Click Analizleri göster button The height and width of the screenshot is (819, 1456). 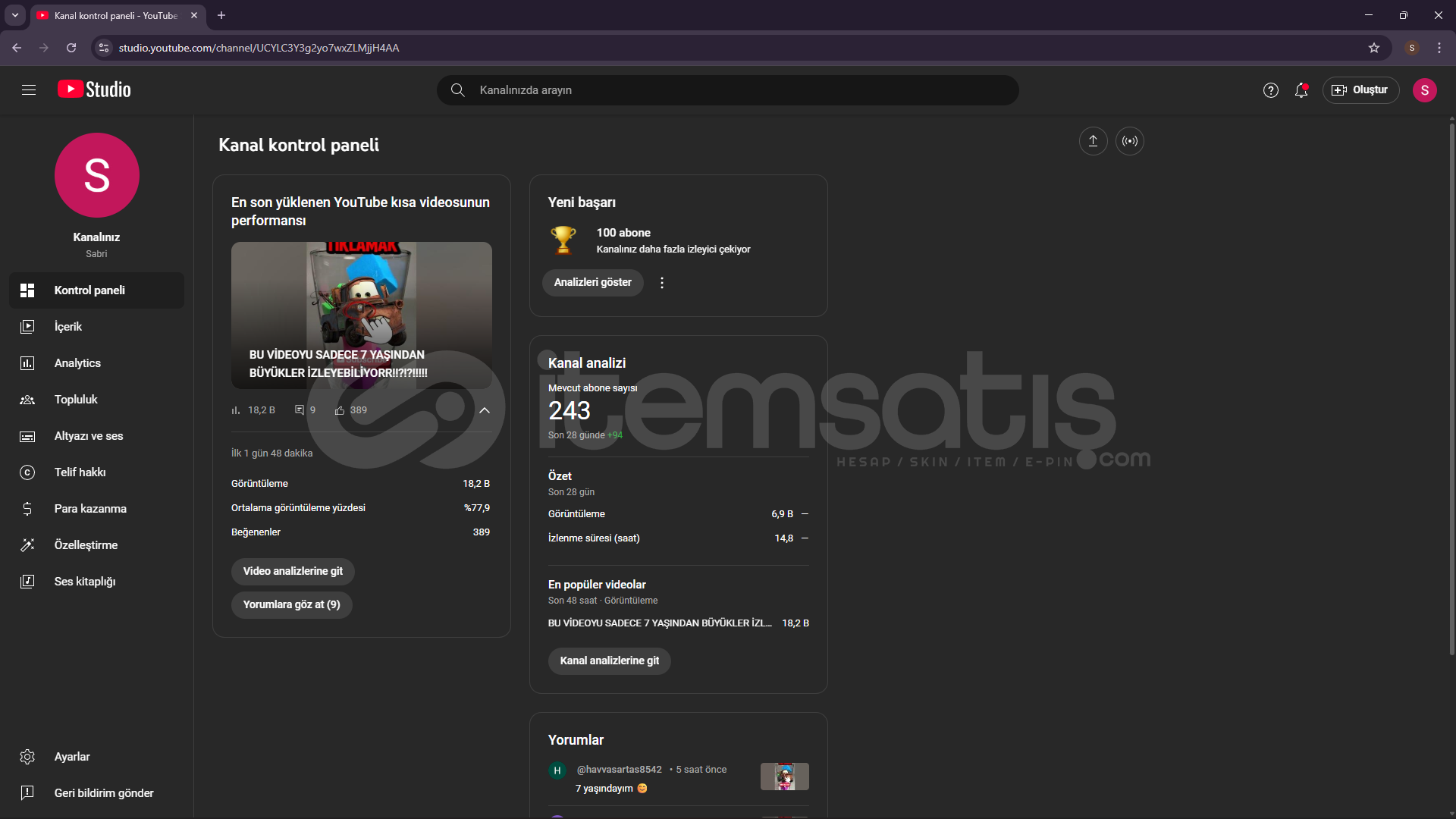(x=592, y=282)
